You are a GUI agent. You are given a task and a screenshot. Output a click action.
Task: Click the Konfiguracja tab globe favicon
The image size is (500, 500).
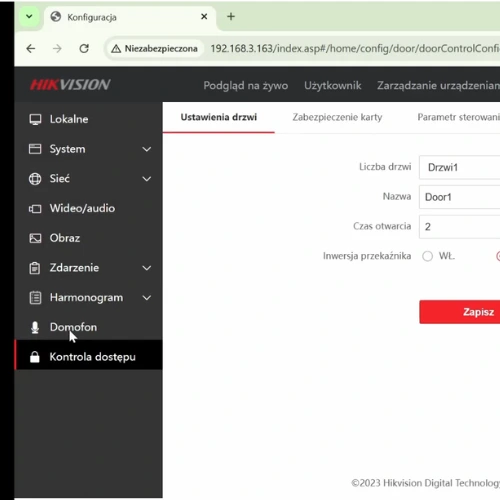coord(55,16)
